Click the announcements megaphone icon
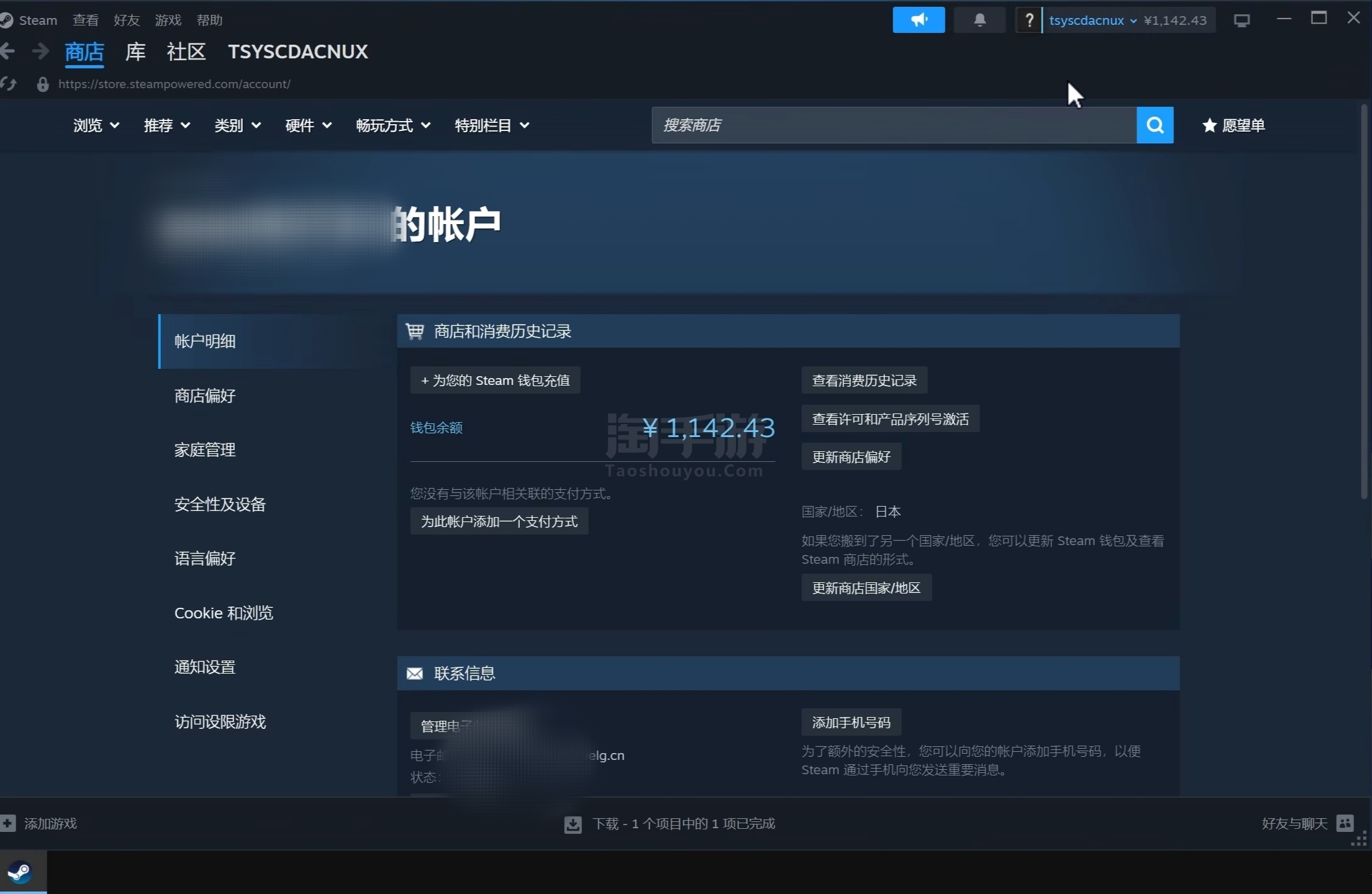Screen dimensions: 1372x894 coord(918,20)
